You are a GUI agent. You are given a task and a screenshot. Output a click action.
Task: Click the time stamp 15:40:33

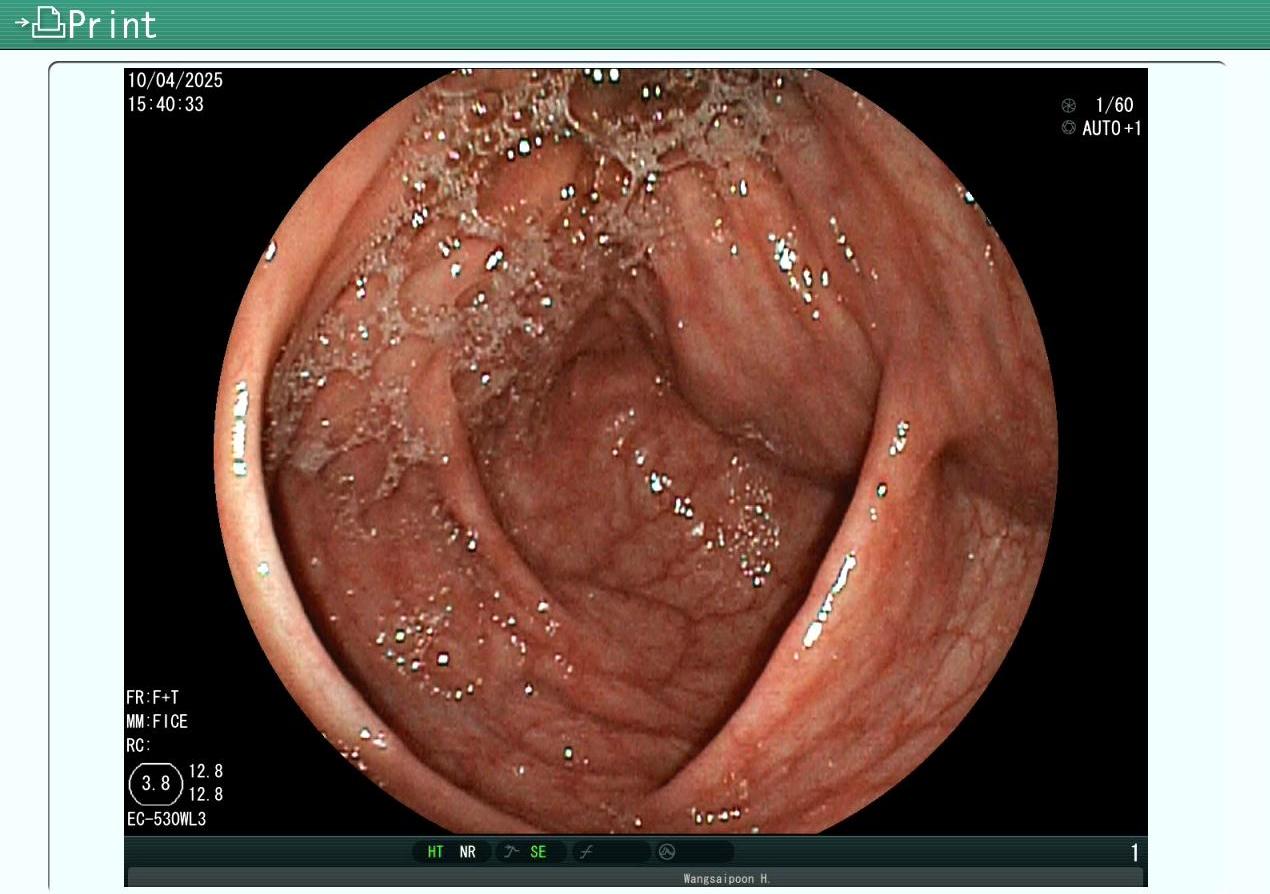[x=165, y=104]
